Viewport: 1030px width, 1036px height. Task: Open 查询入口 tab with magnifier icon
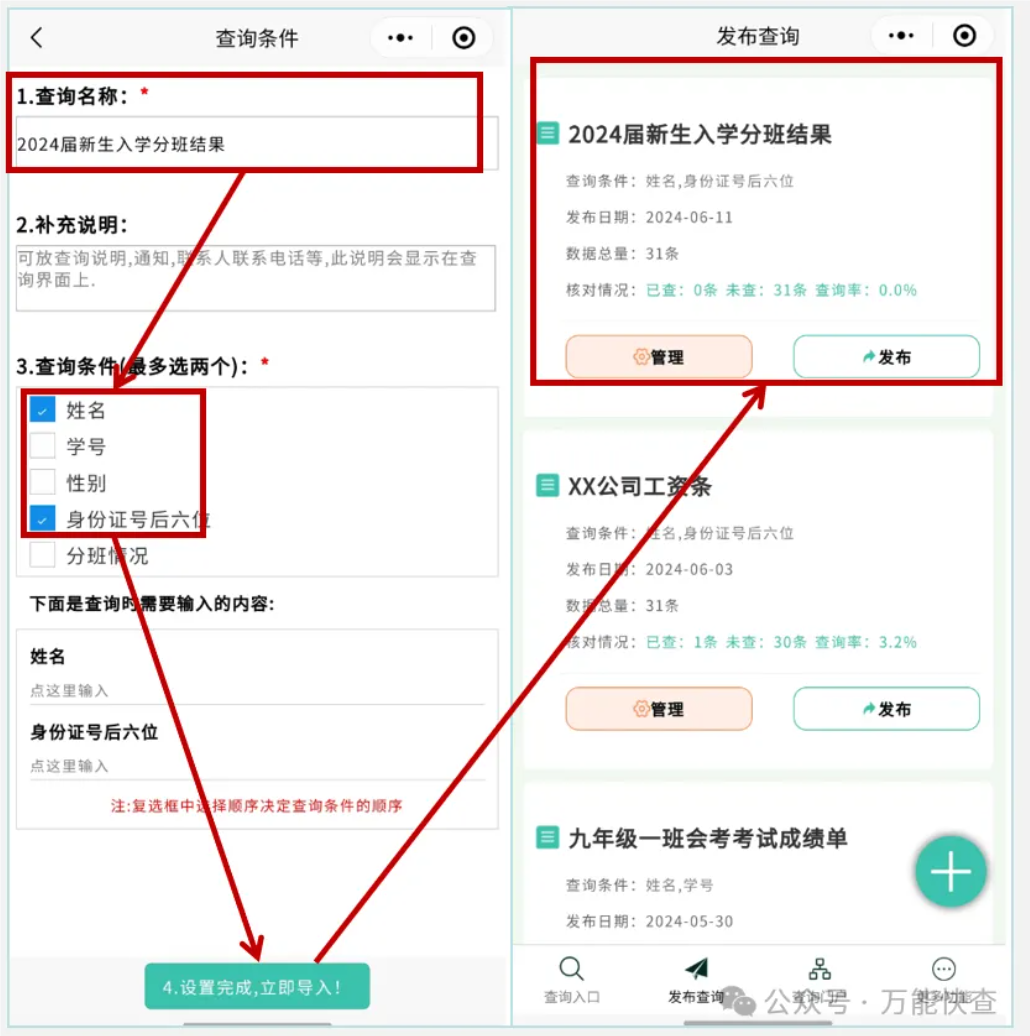(x=571, y=980)
